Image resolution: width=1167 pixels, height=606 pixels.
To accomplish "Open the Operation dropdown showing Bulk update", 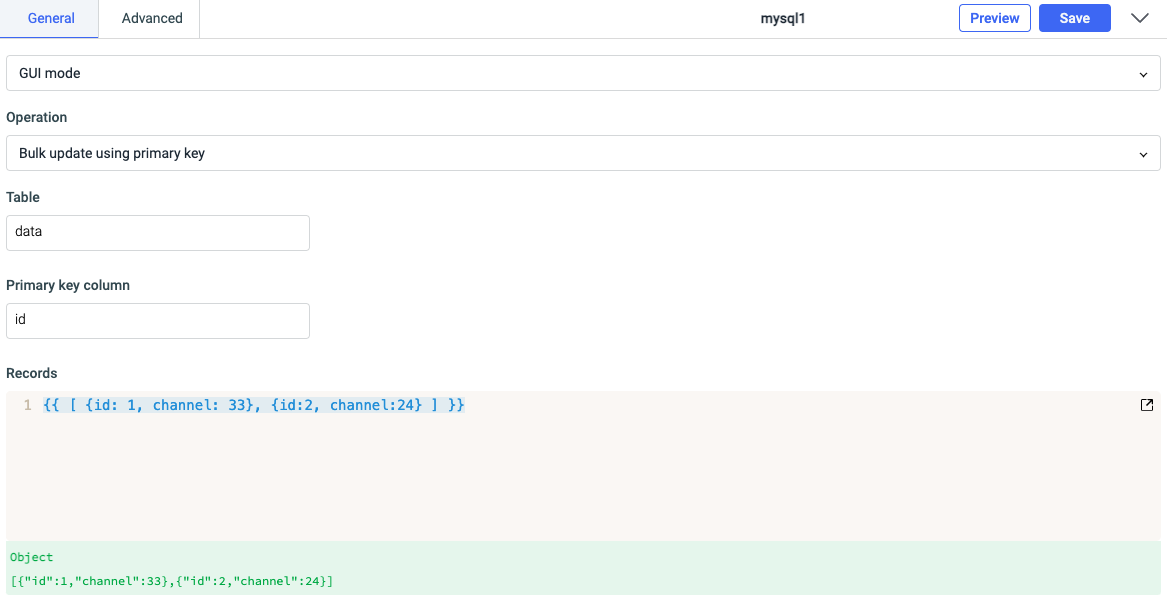I will click(583, 153).
